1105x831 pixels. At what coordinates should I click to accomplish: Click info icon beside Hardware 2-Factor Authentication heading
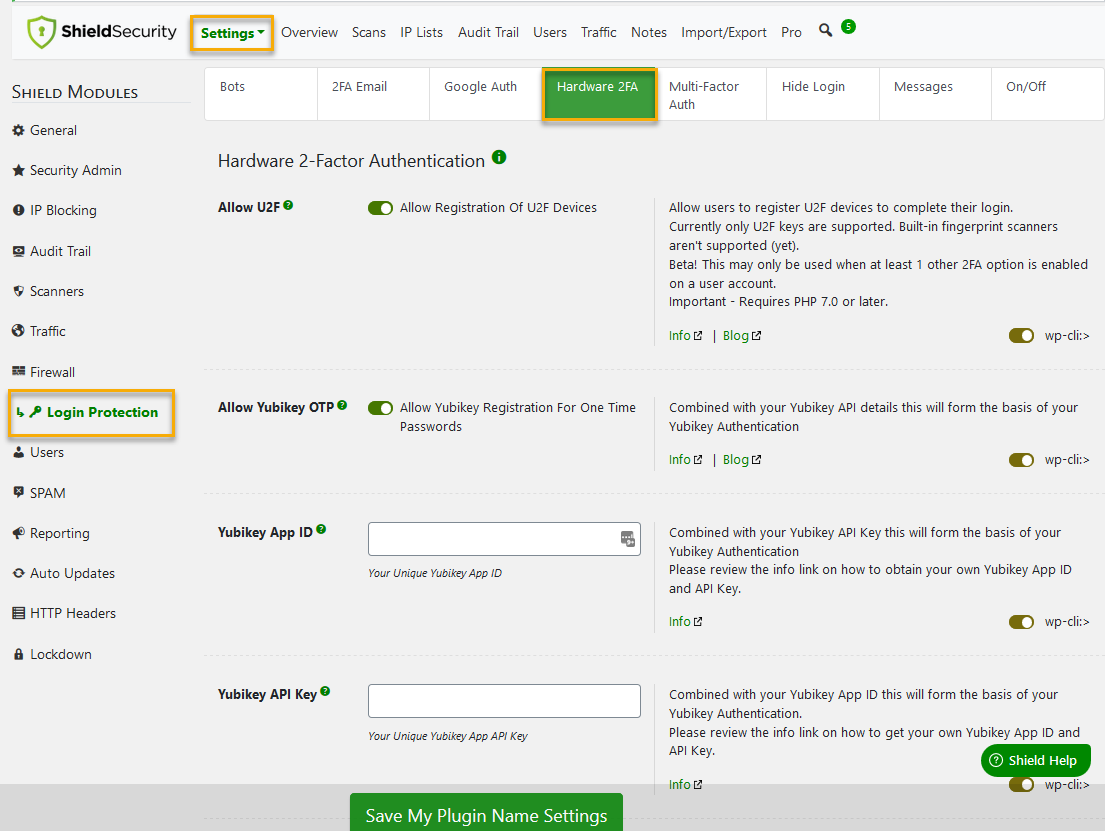point(499,157)
